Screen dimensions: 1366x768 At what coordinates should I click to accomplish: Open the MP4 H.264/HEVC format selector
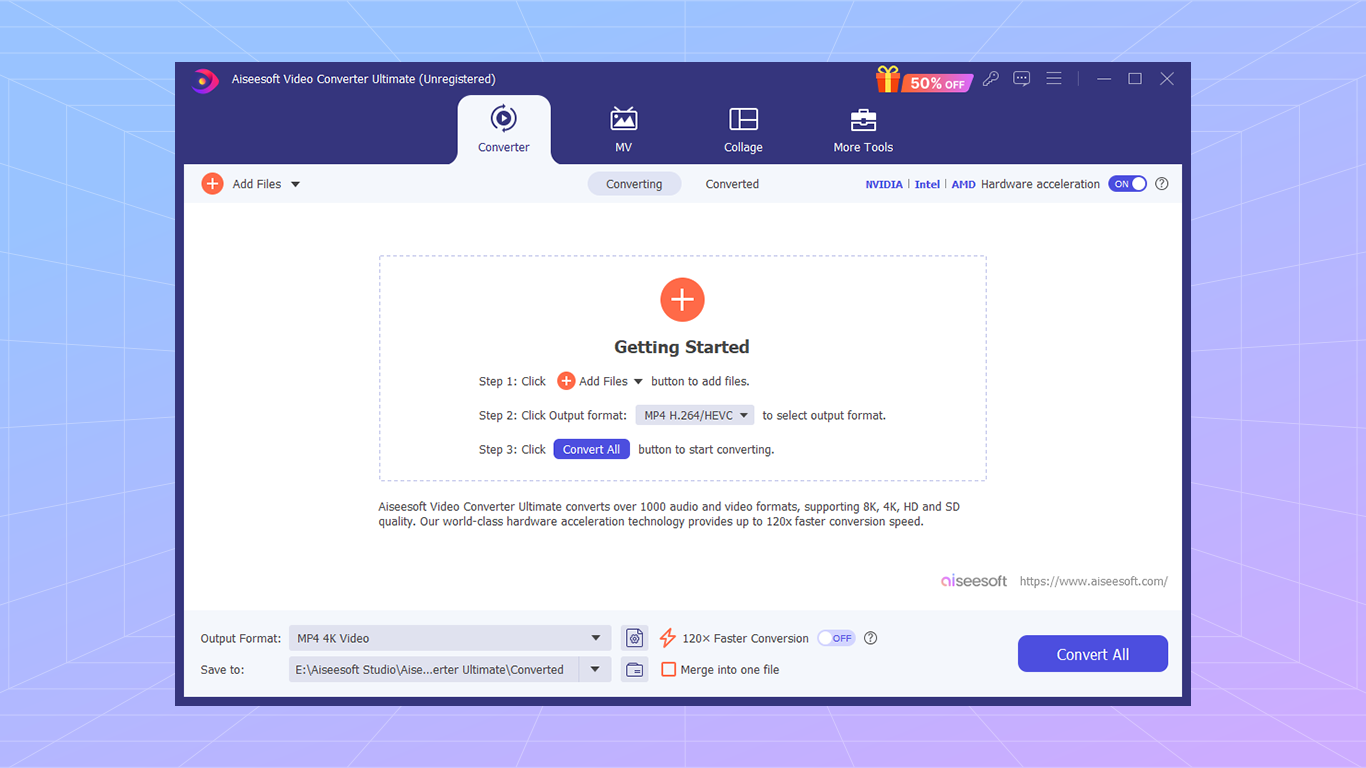[x=694, y=414]
